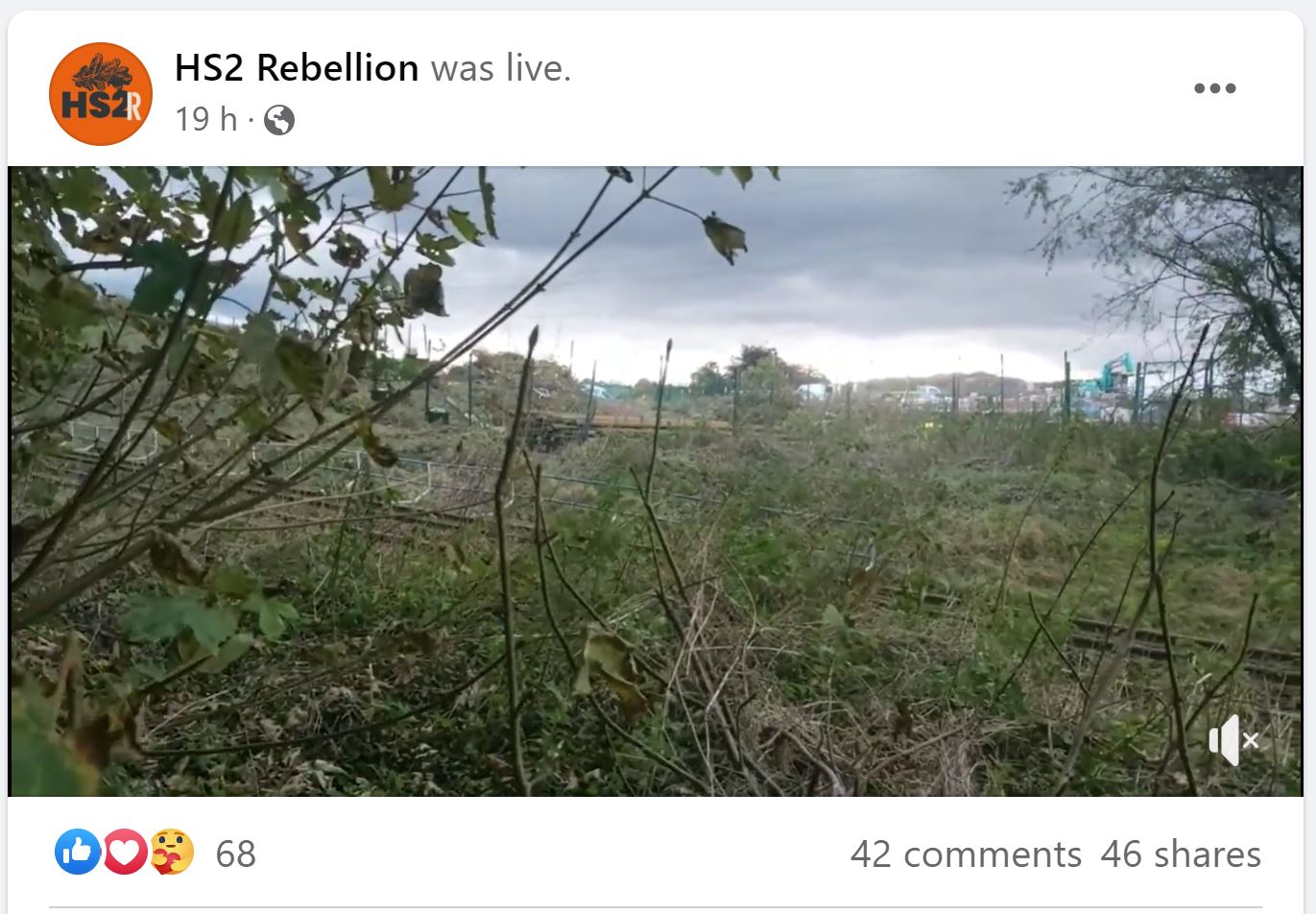Viewport: 1316px width, 914px height.
Task: Open the HS2 Rebellion page name link
Action: 297,68
